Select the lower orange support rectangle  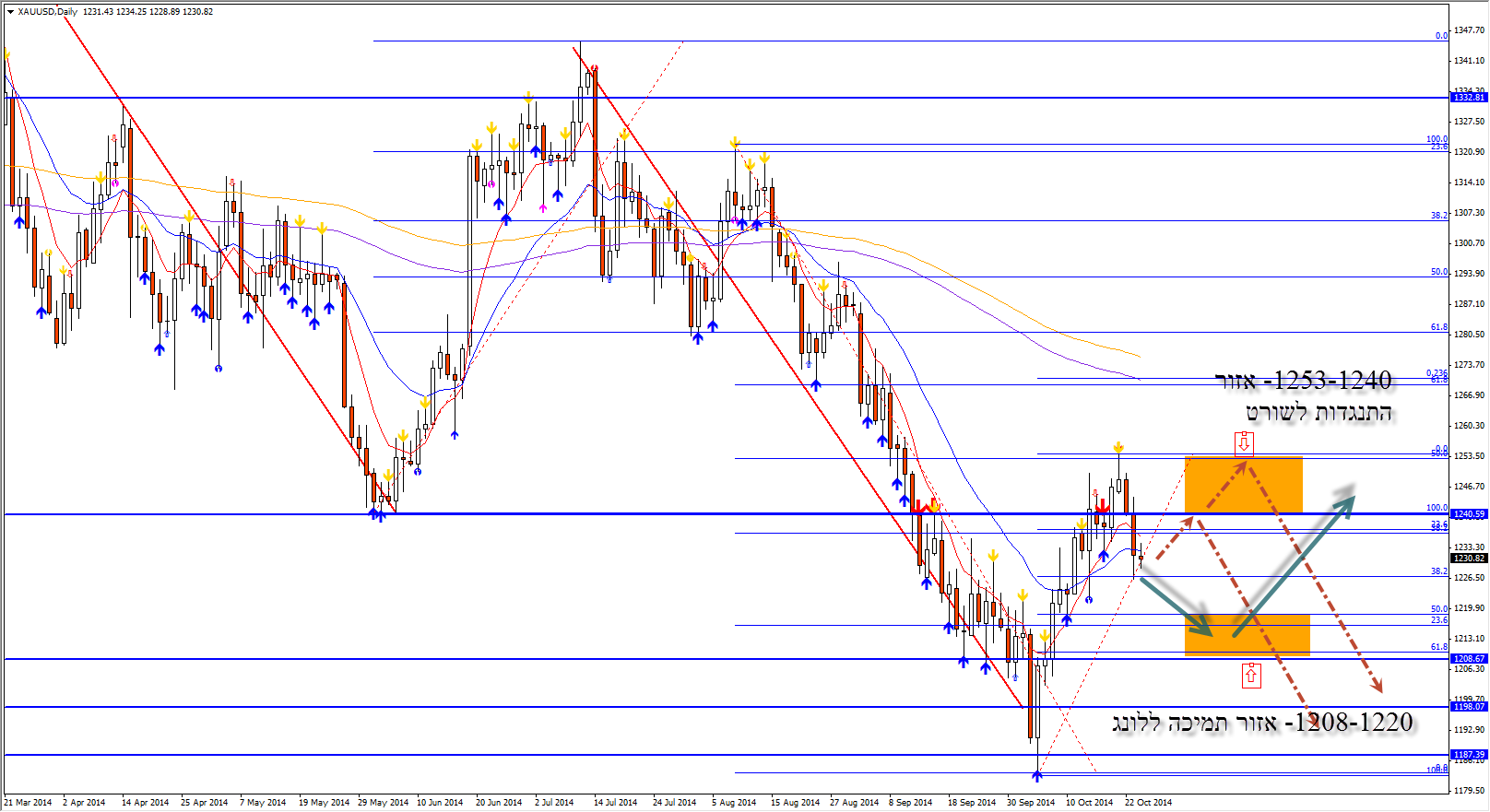coord(1247,634)
